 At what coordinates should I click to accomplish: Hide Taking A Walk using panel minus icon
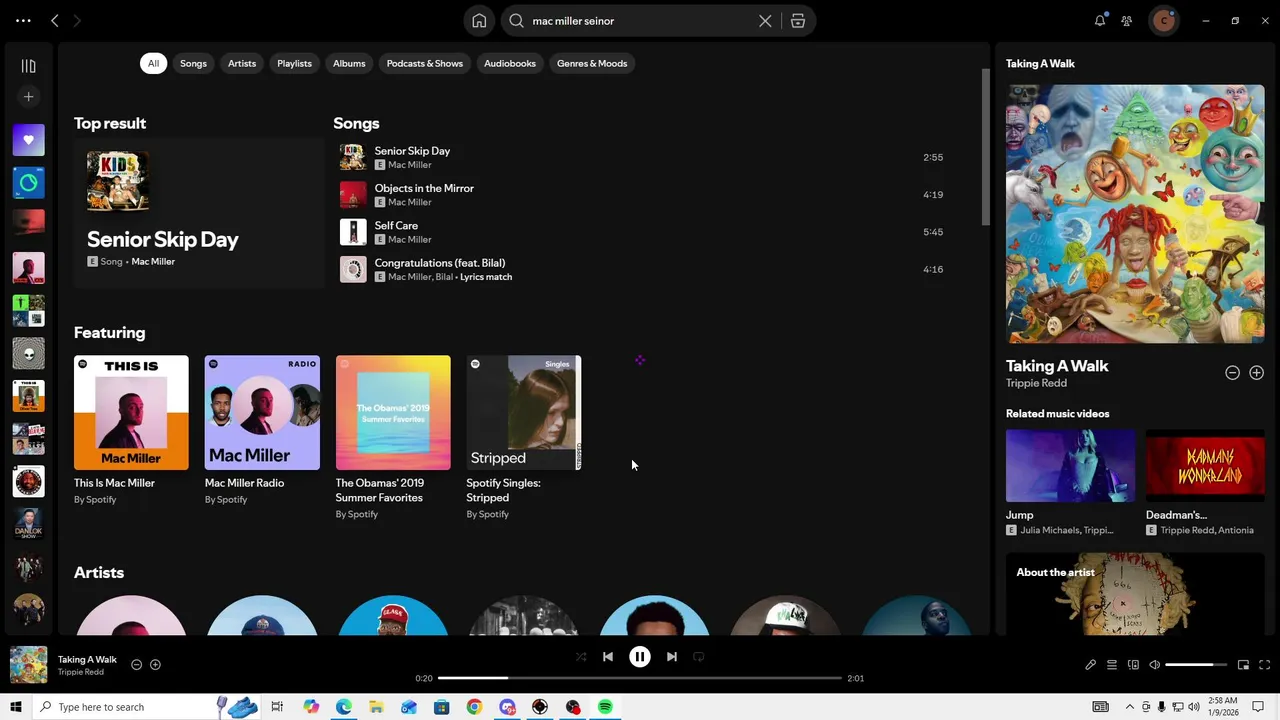click(x=1232, y=372)
